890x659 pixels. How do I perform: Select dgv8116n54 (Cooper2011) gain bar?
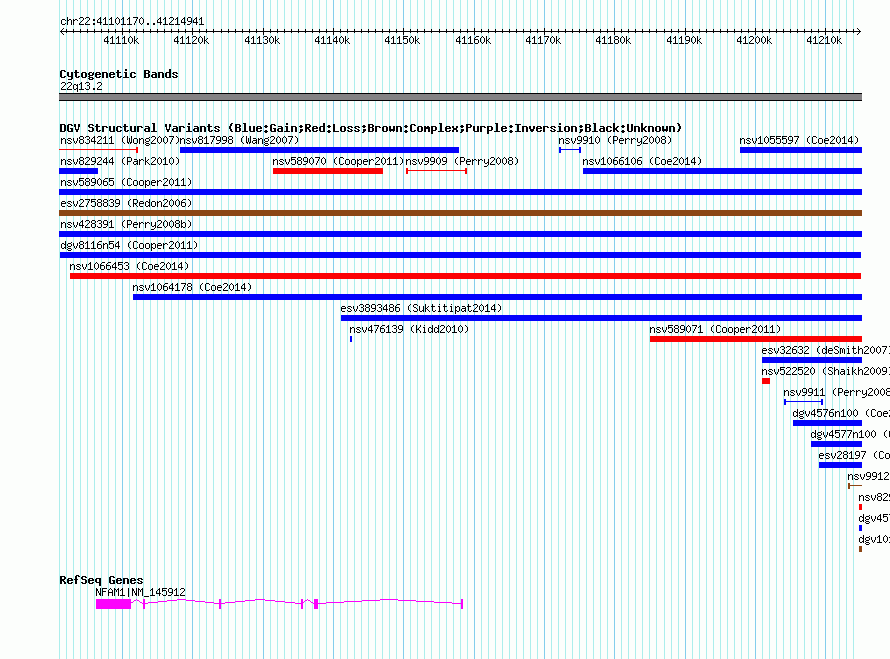point(460,255)
